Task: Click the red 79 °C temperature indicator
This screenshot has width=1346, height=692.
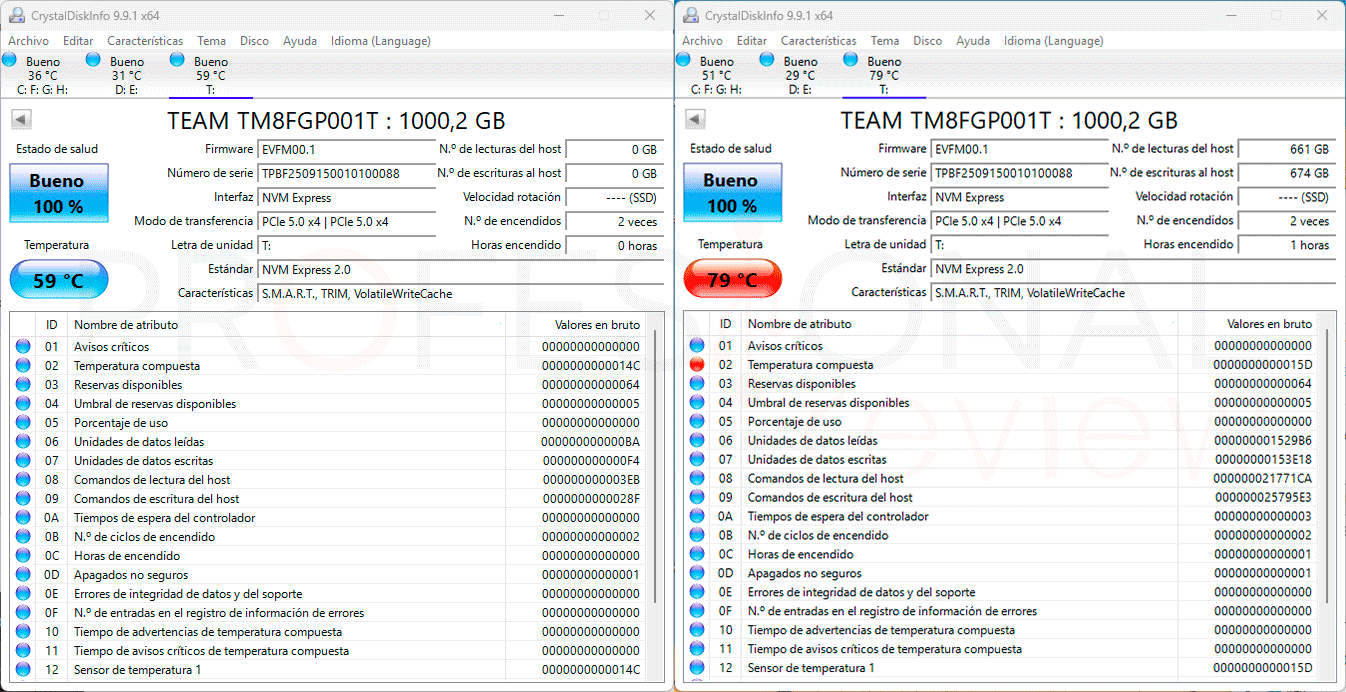Action: [x=731, y=280]
